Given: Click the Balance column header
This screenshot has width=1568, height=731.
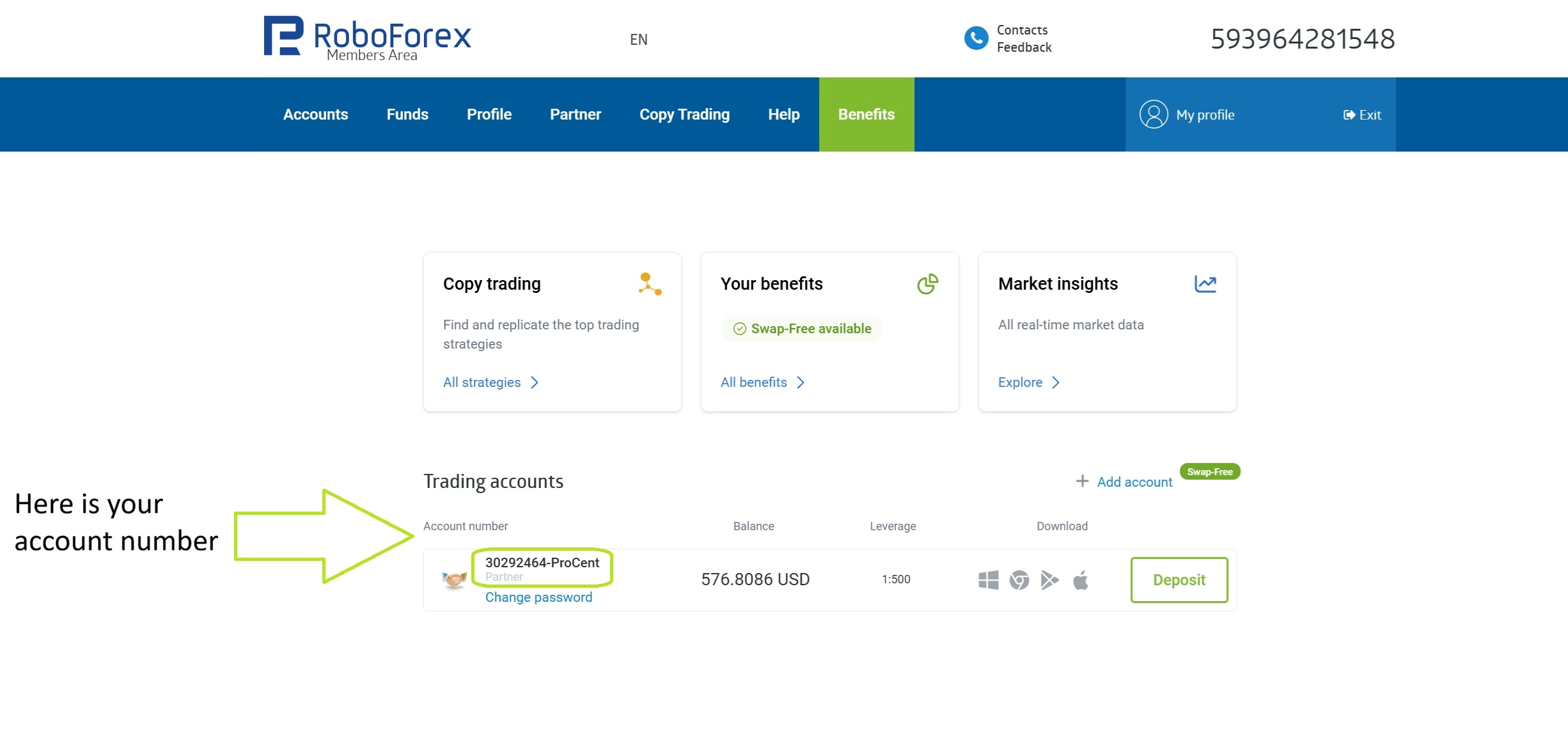Looking at the screenshot, I should (x=753, y=526).
